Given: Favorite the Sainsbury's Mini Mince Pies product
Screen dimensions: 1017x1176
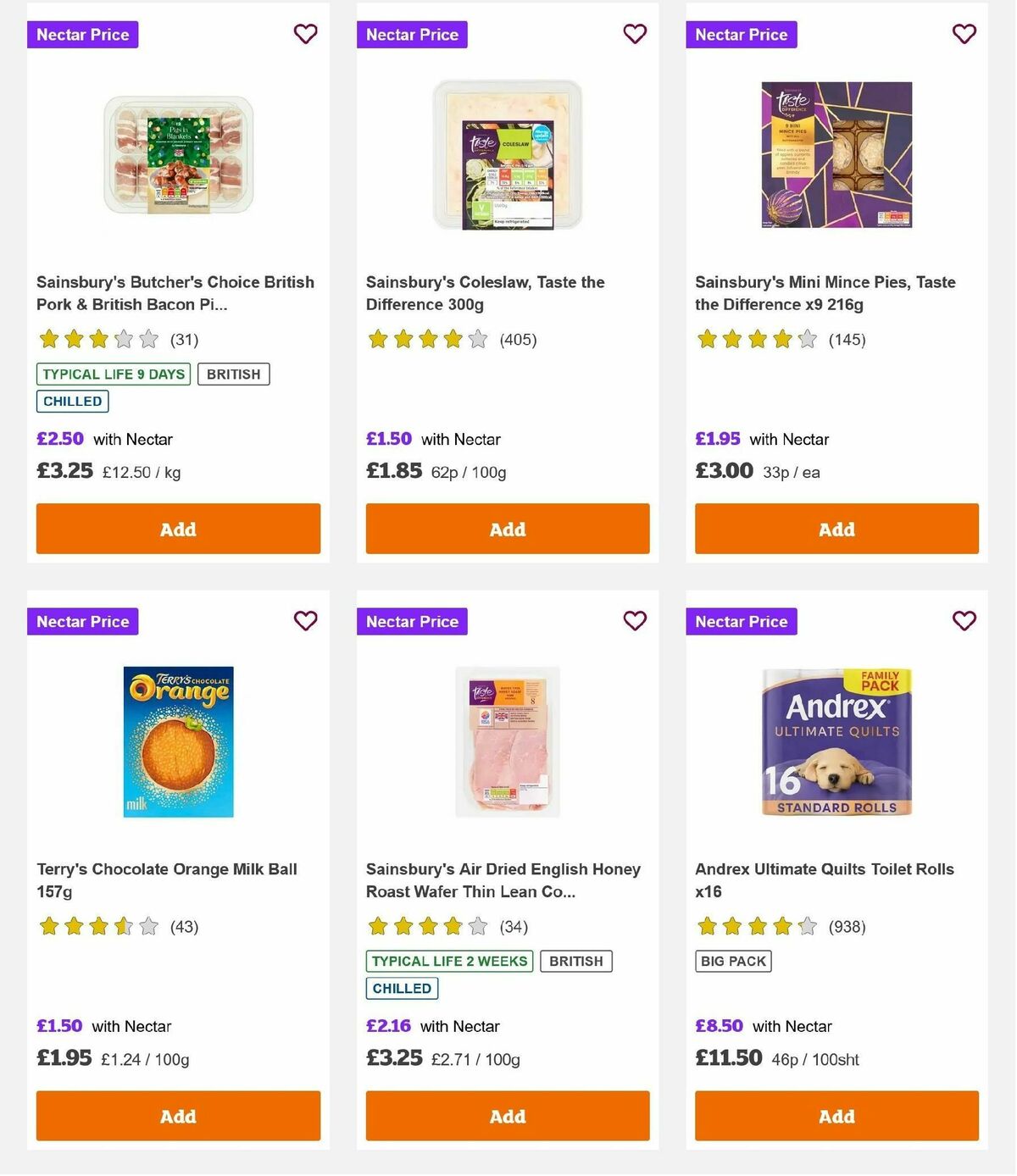Looking at the screenshot, I should pyautogui.click(x=964, y=34).
